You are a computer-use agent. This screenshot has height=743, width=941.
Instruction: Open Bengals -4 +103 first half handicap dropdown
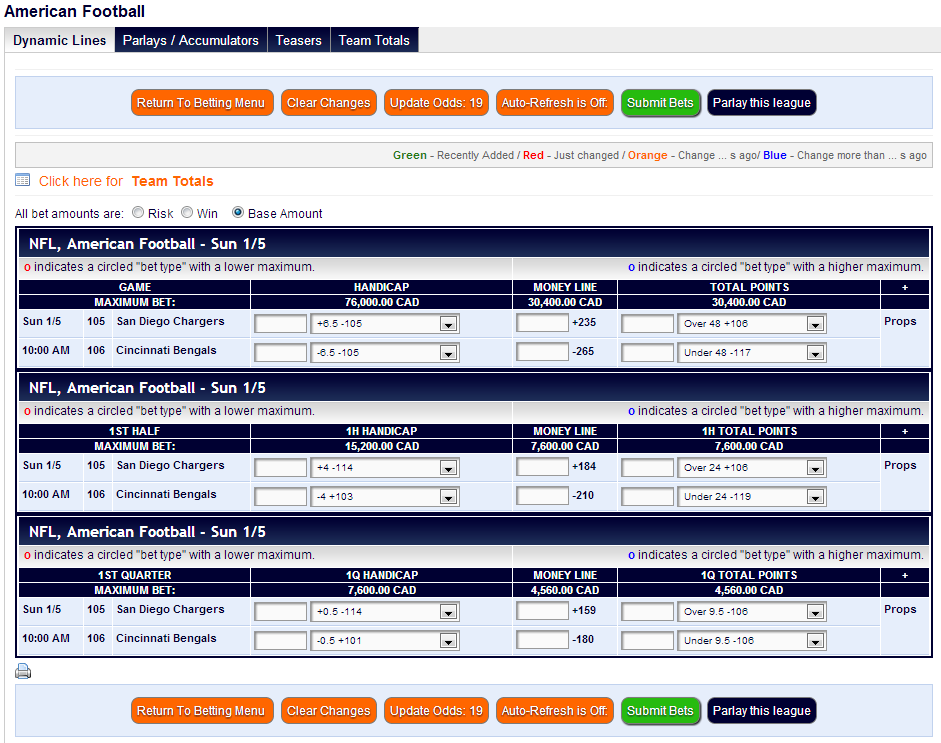[448, 497]
